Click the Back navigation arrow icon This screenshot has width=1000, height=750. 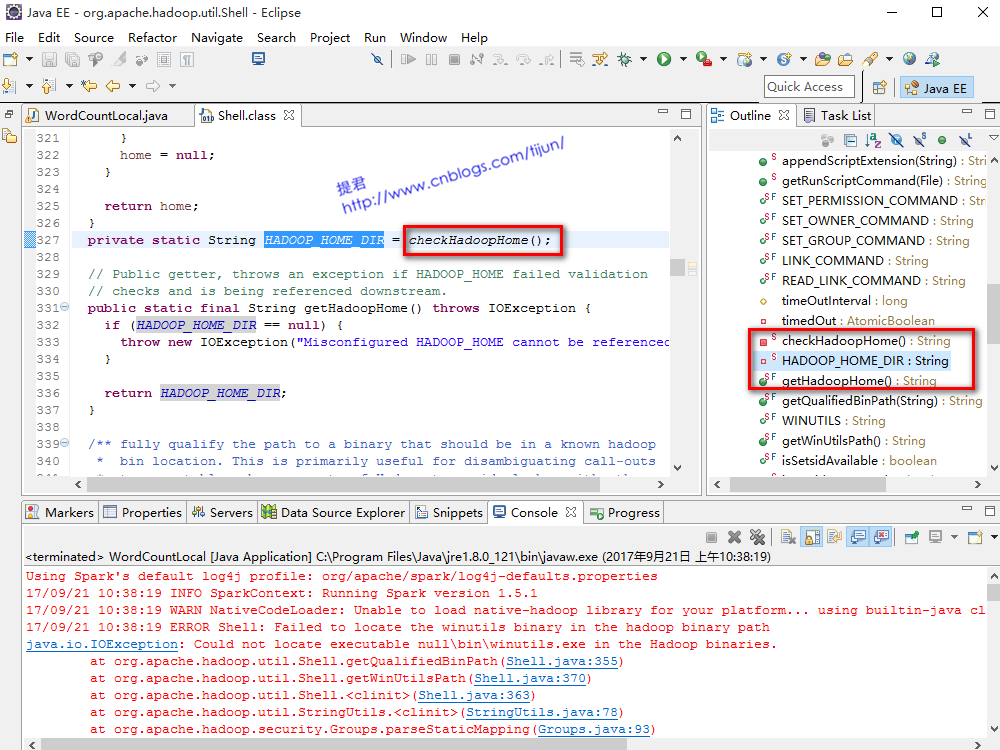113,85
